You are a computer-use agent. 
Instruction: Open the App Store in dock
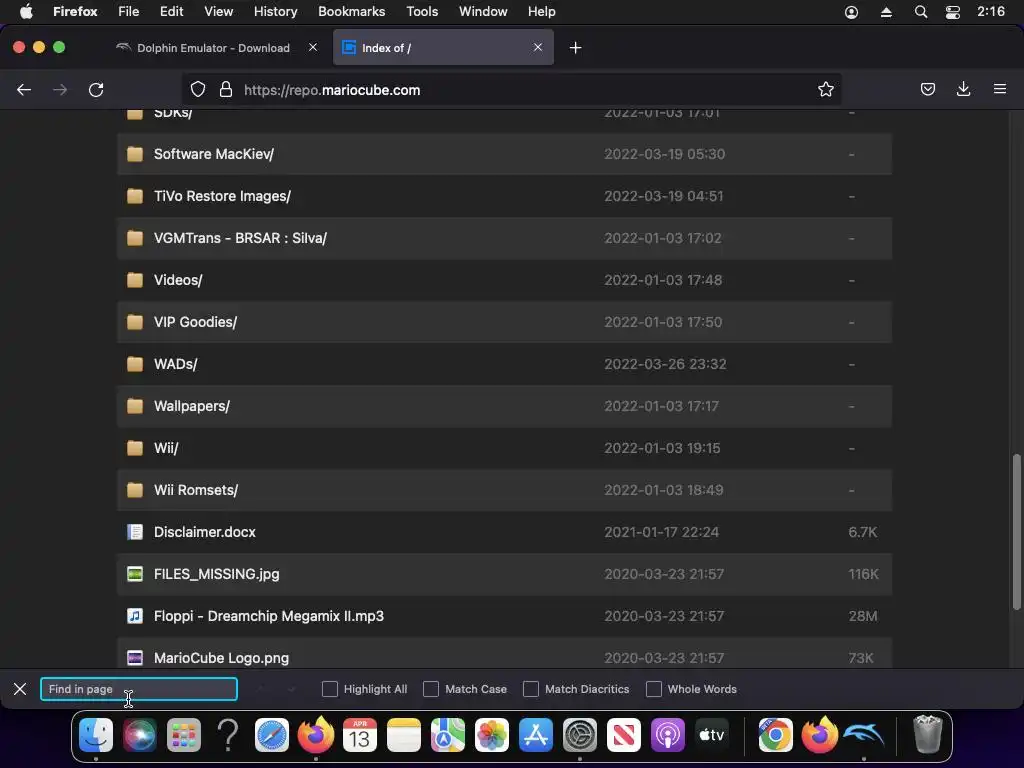pyautogui.click(x=536, y=735)
